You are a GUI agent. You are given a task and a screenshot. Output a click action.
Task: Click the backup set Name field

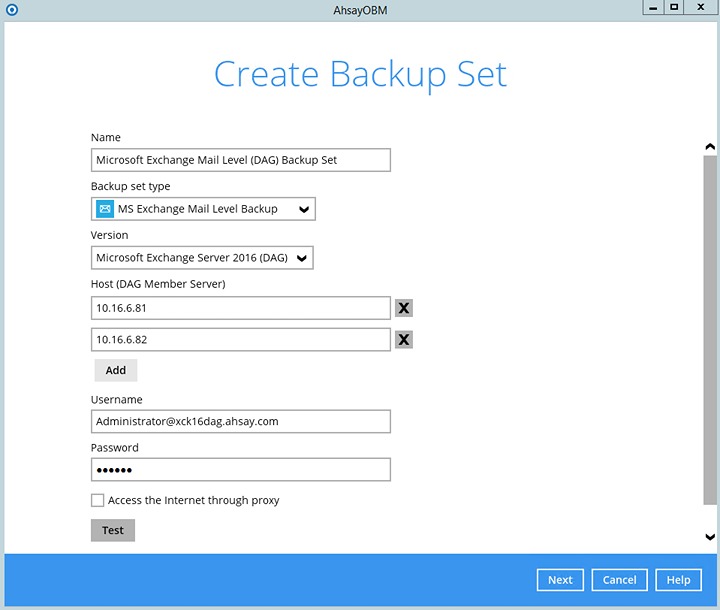pos(240,160)
